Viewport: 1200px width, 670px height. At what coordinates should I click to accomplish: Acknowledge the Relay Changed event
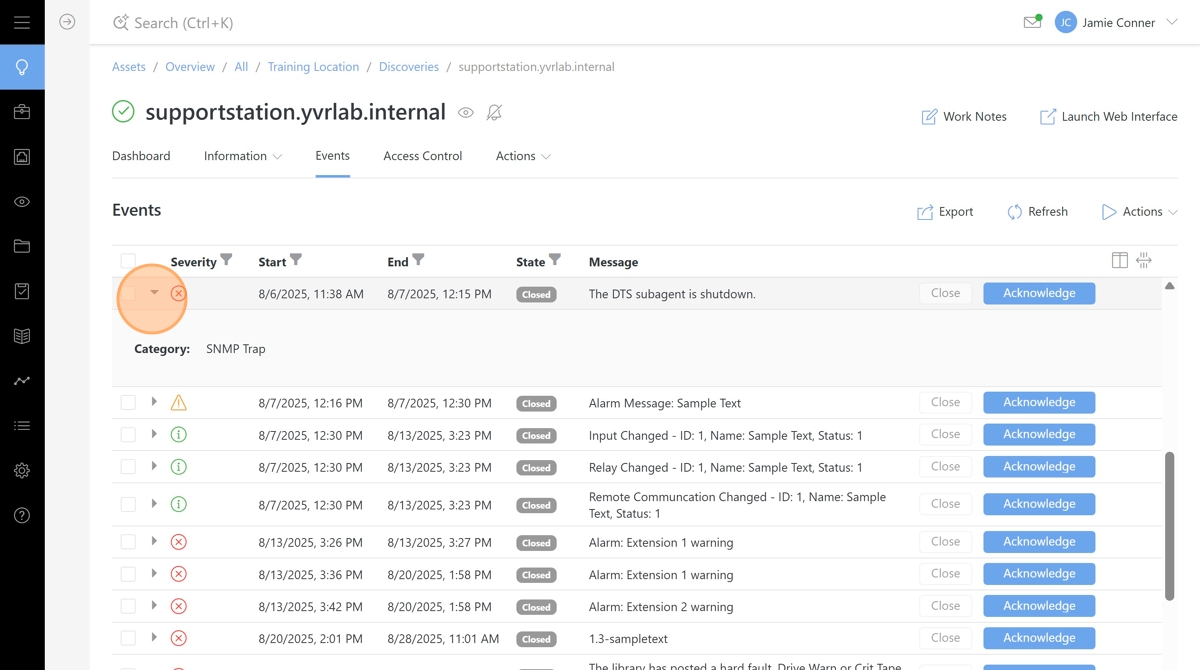(1038, 467)
